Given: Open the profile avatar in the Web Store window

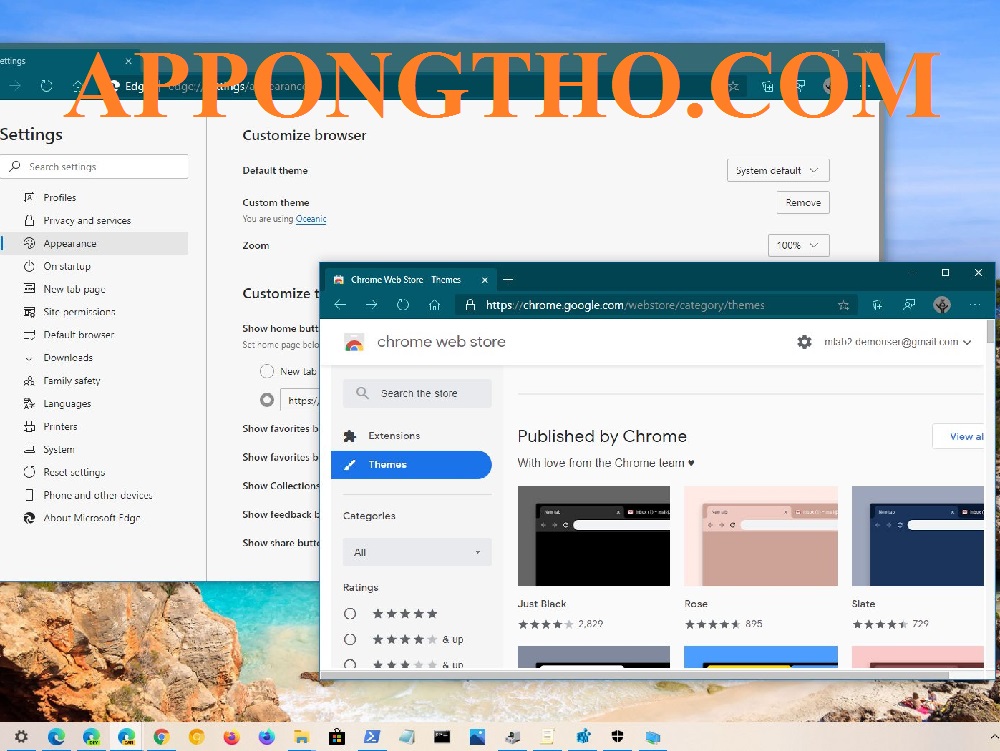Looking at the screenshot, I should [x=941, y=305].
